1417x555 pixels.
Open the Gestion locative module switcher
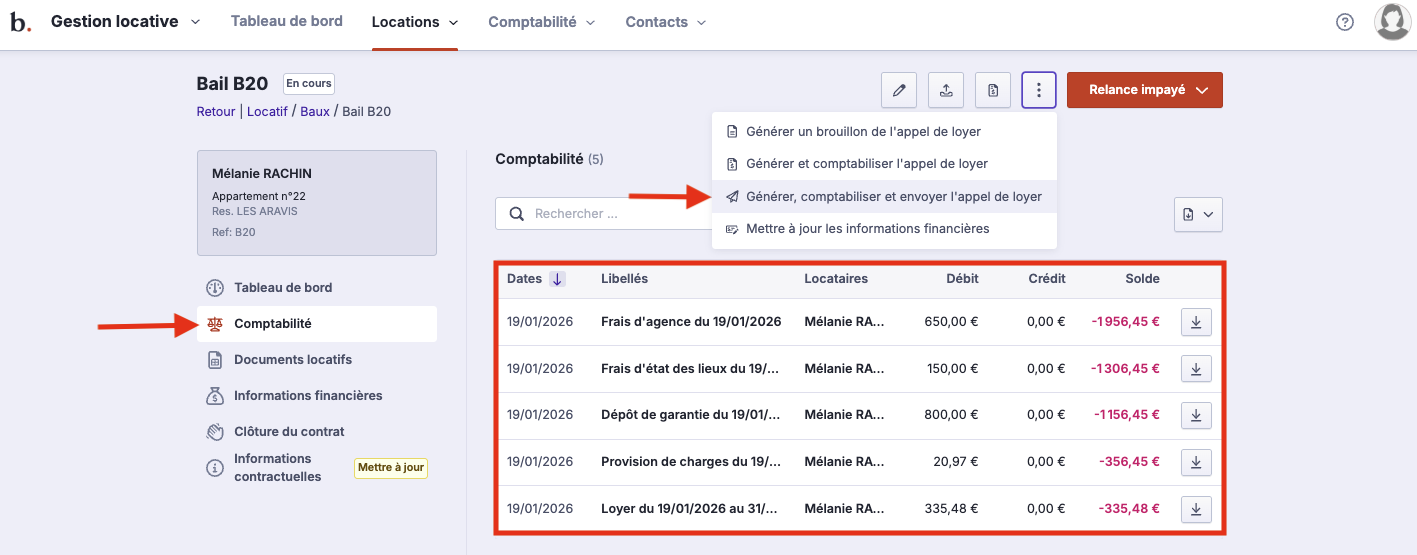click(x=125, y=22)
